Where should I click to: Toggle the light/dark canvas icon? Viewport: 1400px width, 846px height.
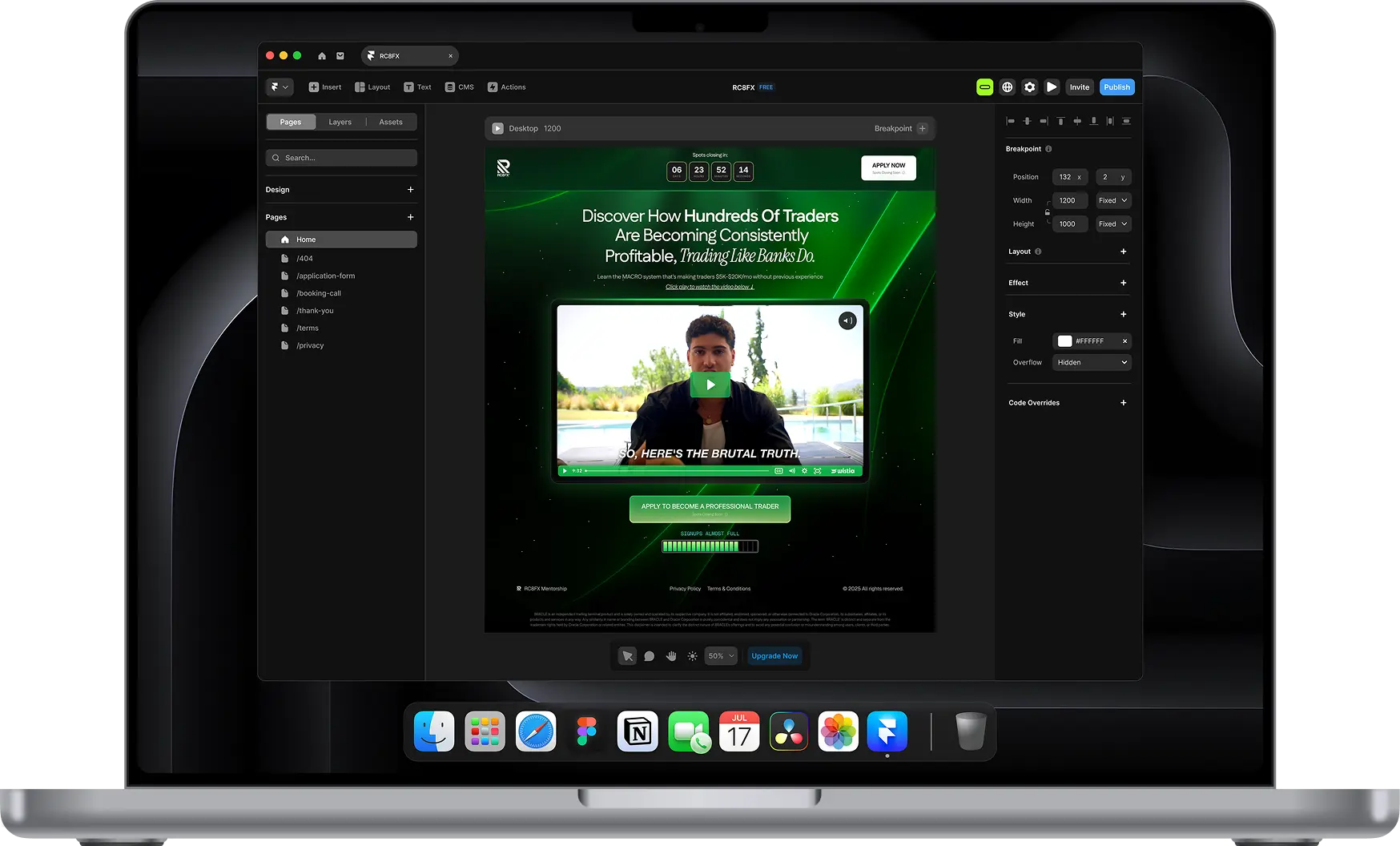[x=693, y=656]
